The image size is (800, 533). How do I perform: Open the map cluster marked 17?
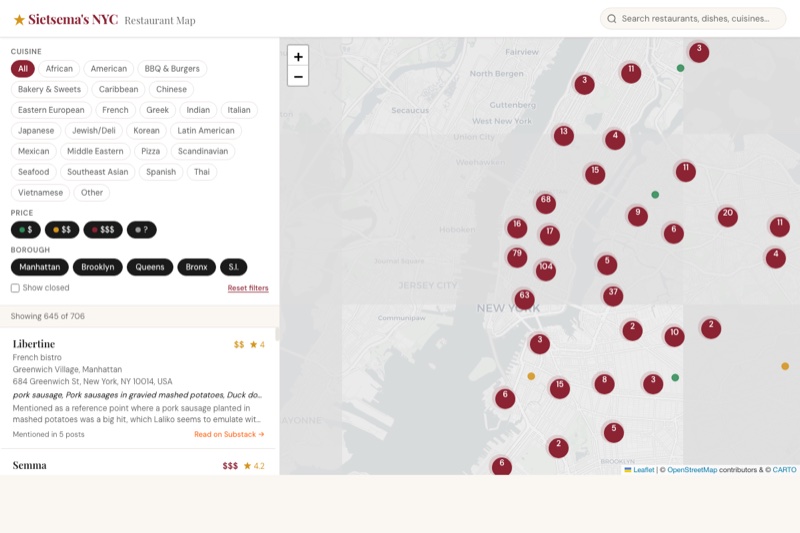coord(549,235)
